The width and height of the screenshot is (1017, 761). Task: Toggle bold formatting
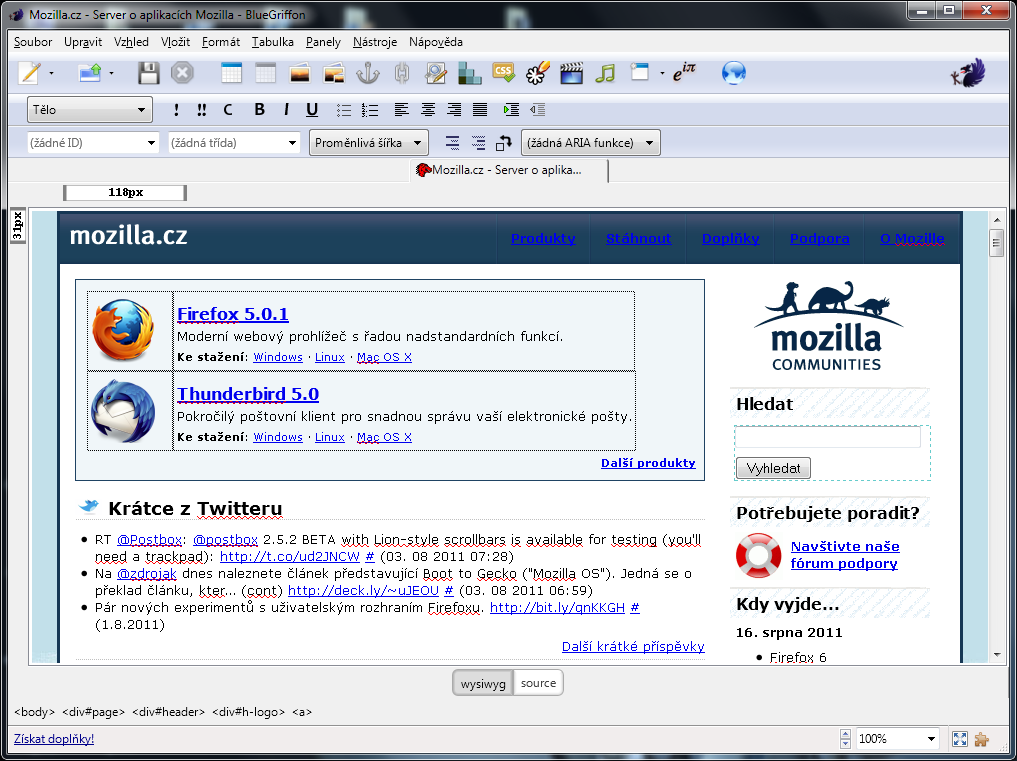click(259, 110)
